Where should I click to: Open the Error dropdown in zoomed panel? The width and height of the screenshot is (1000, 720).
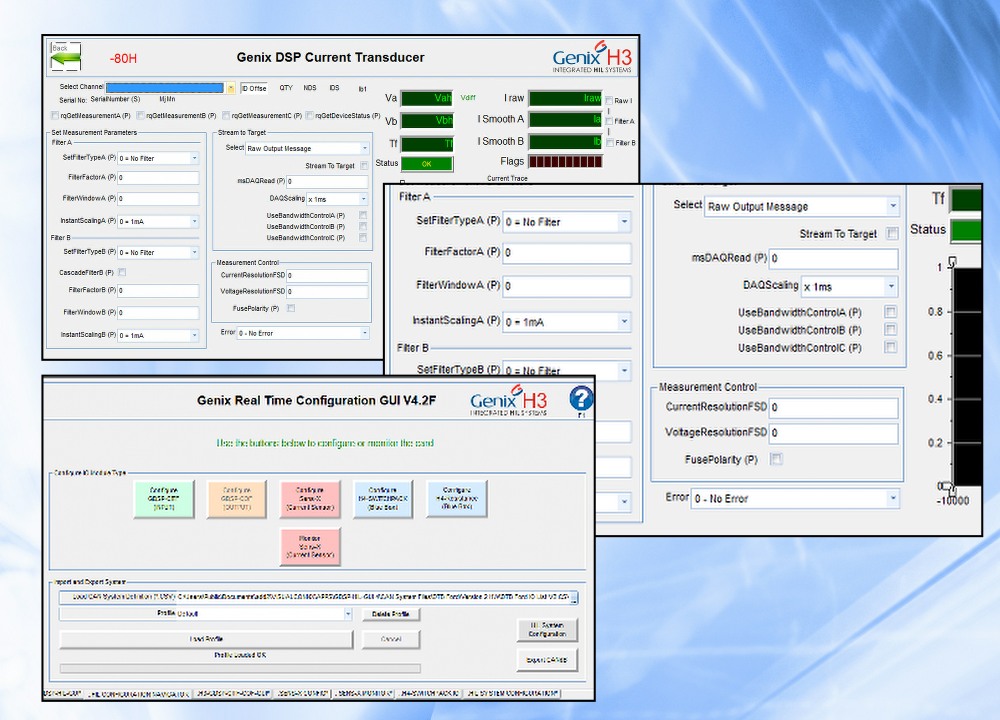pyautogui.click(x=892, y=498)
